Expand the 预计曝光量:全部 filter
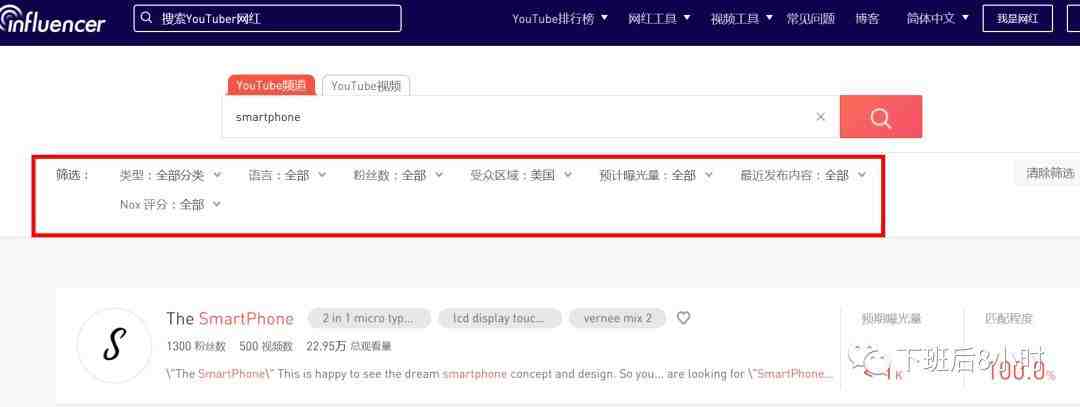The height and width of the screenshot is (407, 1080). [656, 175]
